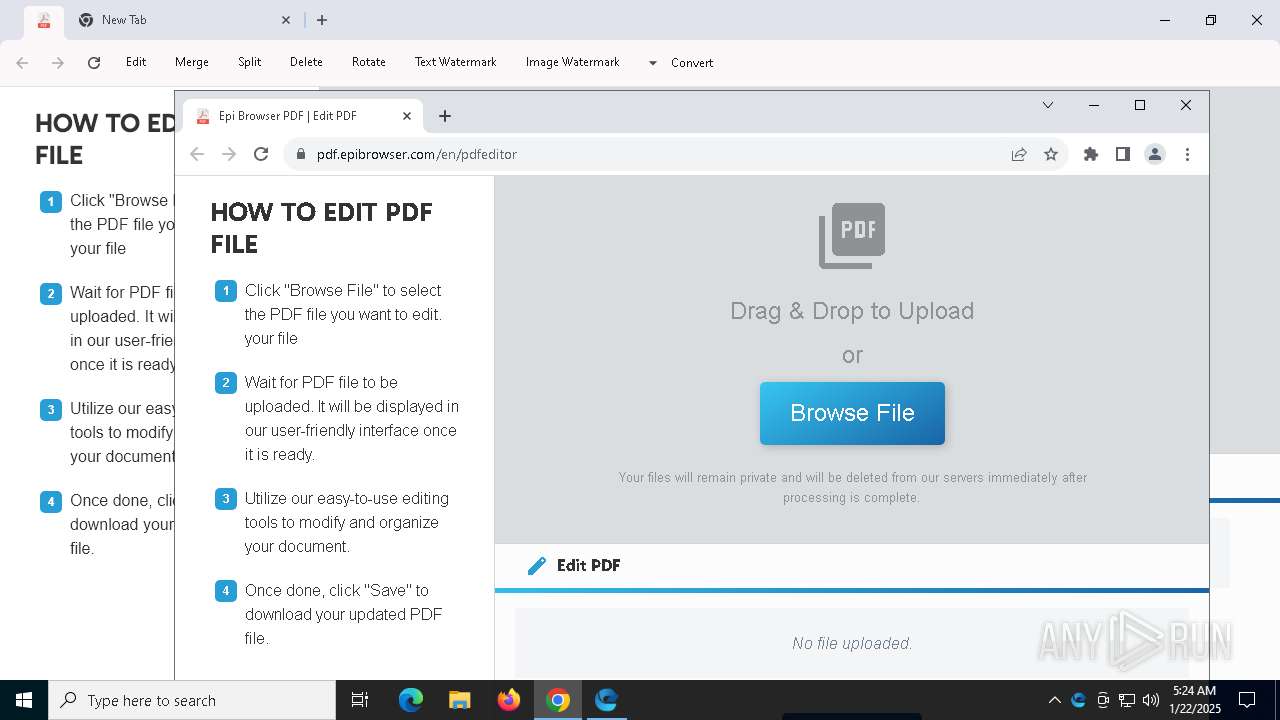Screen dimensions: 1280x720
Task: Click the Browse File button
Action: point(852,413)
